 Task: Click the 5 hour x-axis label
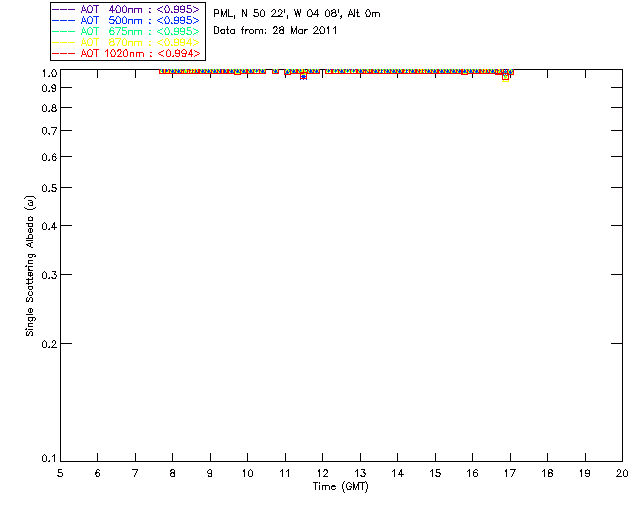[x=60, y=473]
